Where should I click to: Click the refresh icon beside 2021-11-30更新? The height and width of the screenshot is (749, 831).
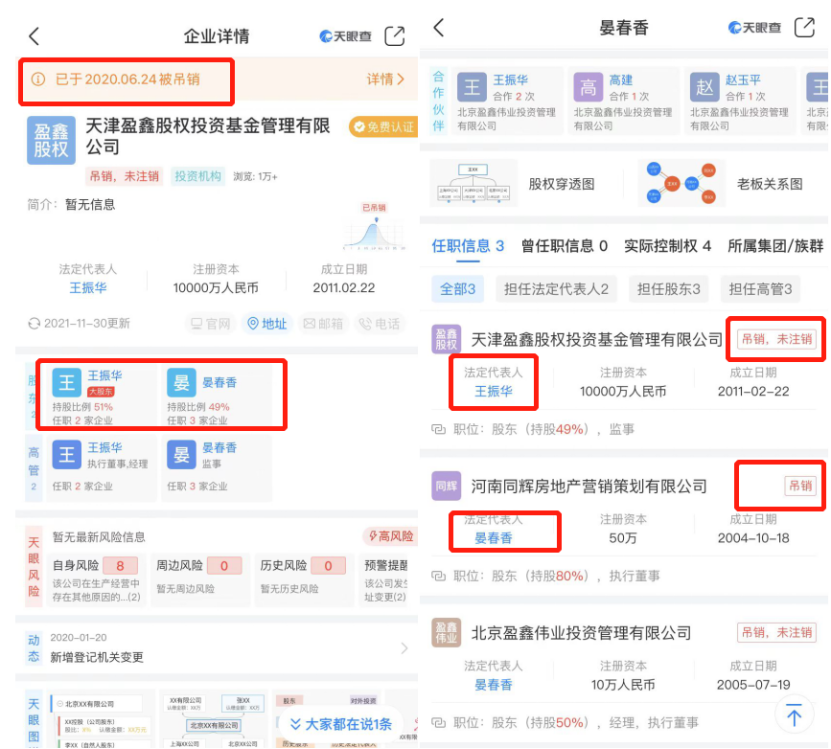34,323
